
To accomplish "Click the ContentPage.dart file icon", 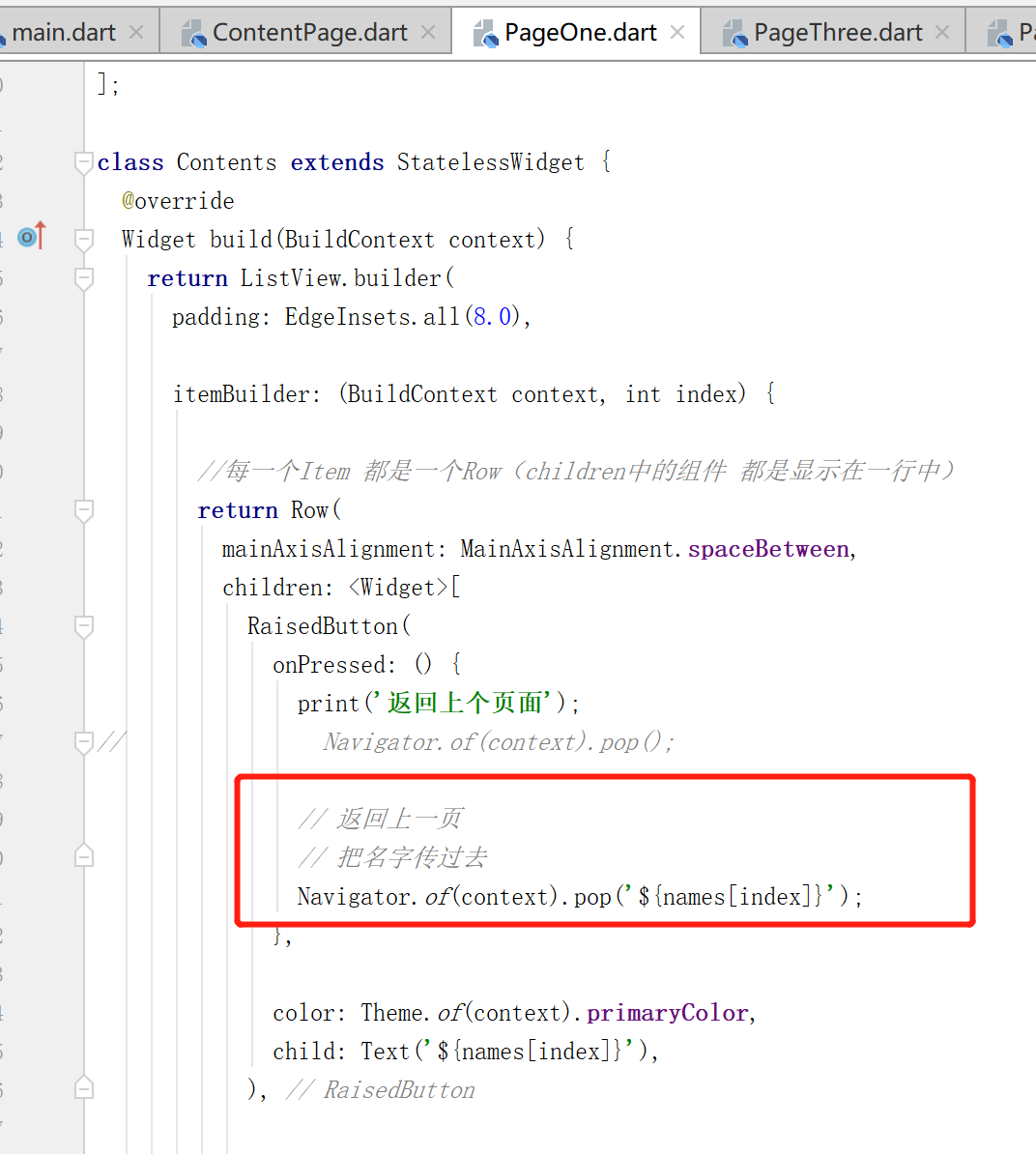I will pyautogui.click(x=193, y=33).
